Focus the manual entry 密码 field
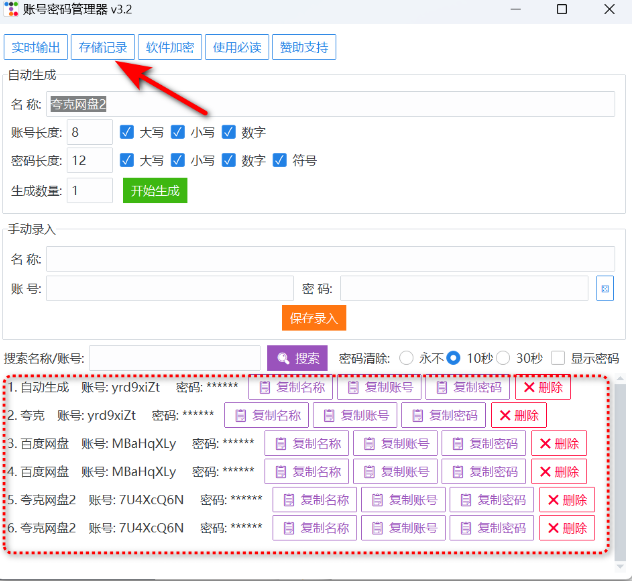 pos(464,288)
